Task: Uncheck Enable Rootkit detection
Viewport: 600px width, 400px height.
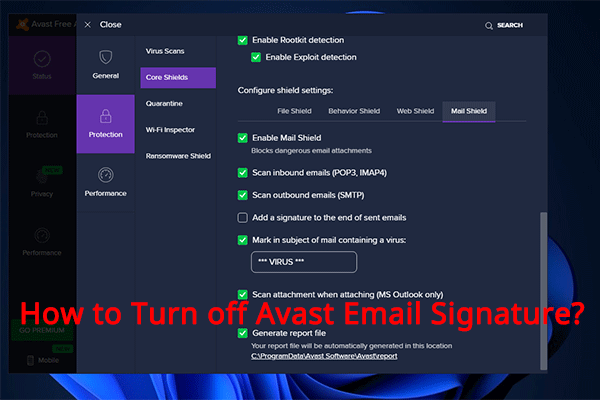Action: pos(243,40)
